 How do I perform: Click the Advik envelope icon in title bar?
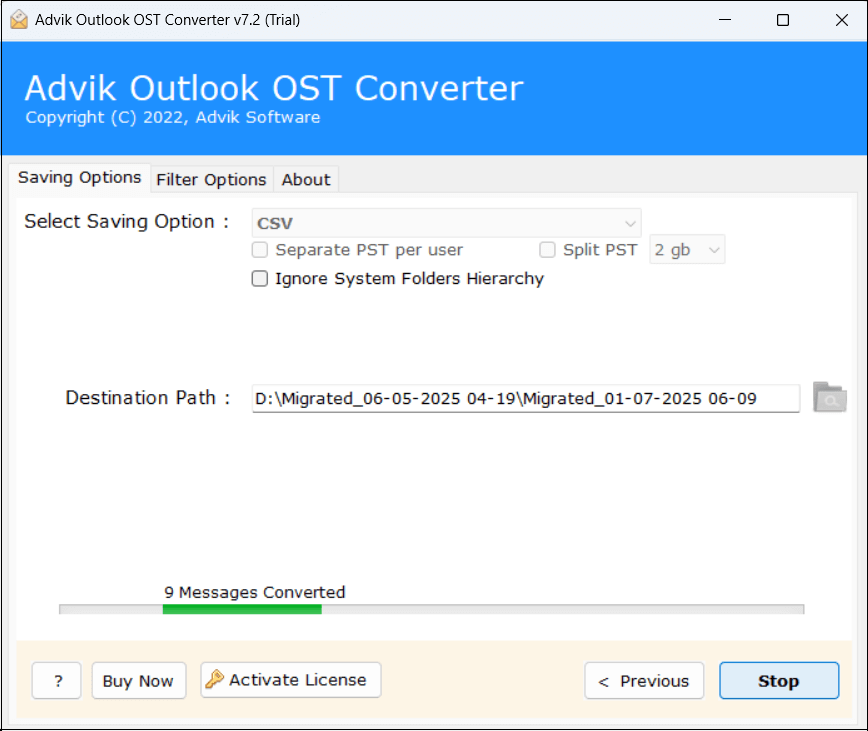coord(19,20)
